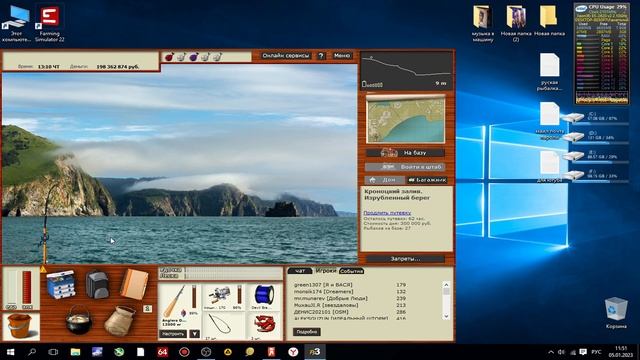Viewport: 640px width, 360px height.
Task: Select the blue fishing line spool
Action: tap(264, 297)
